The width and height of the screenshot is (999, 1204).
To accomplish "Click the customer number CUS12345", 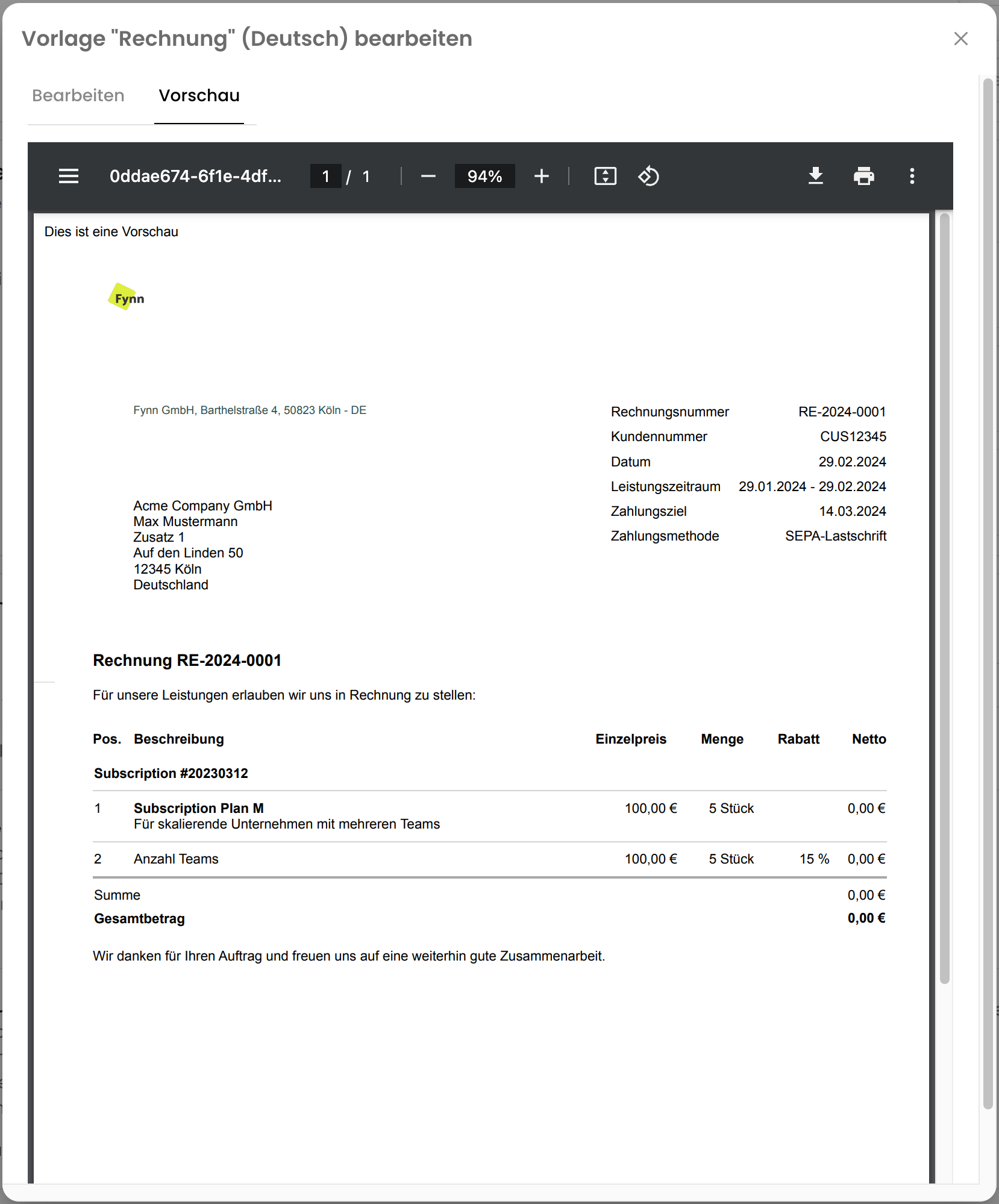I will pyautogui.click(x=853, y=437).
